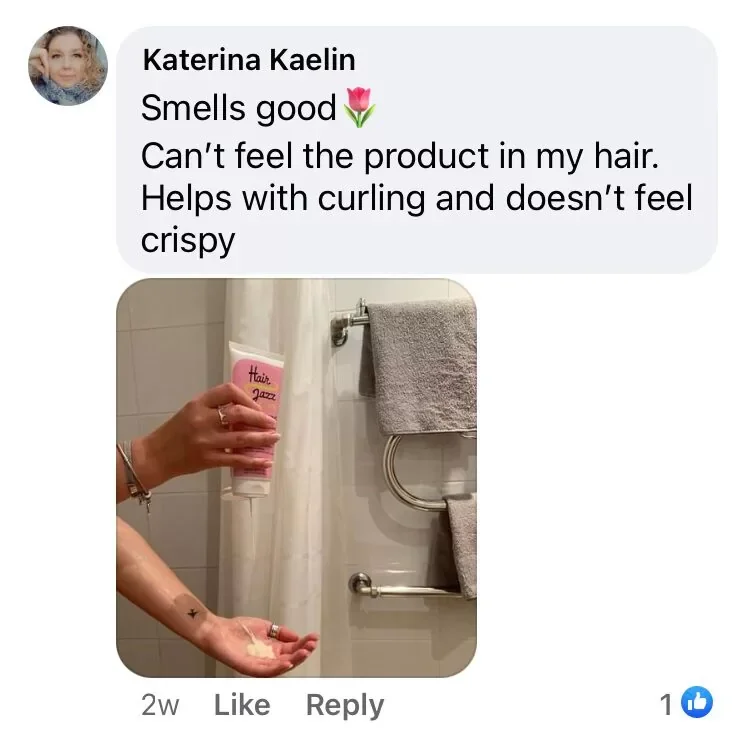Screen dimensions: 750x750
Task: Click the word crispy in comment
Action: 188,241
